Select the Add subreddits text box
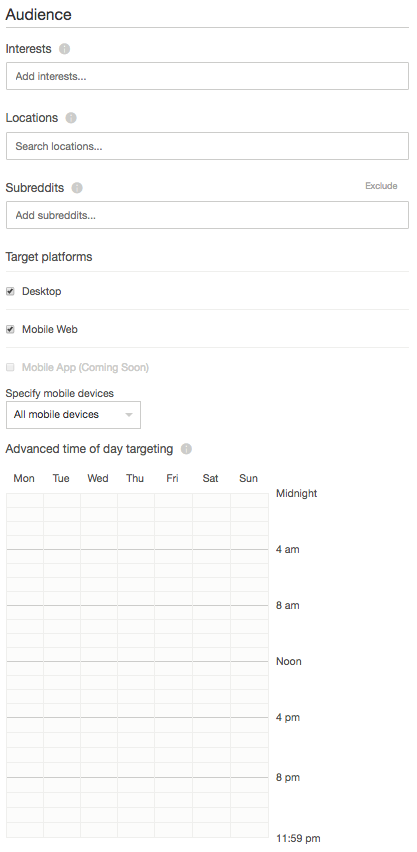Screen dimensions: 417x852 (207, 215)
